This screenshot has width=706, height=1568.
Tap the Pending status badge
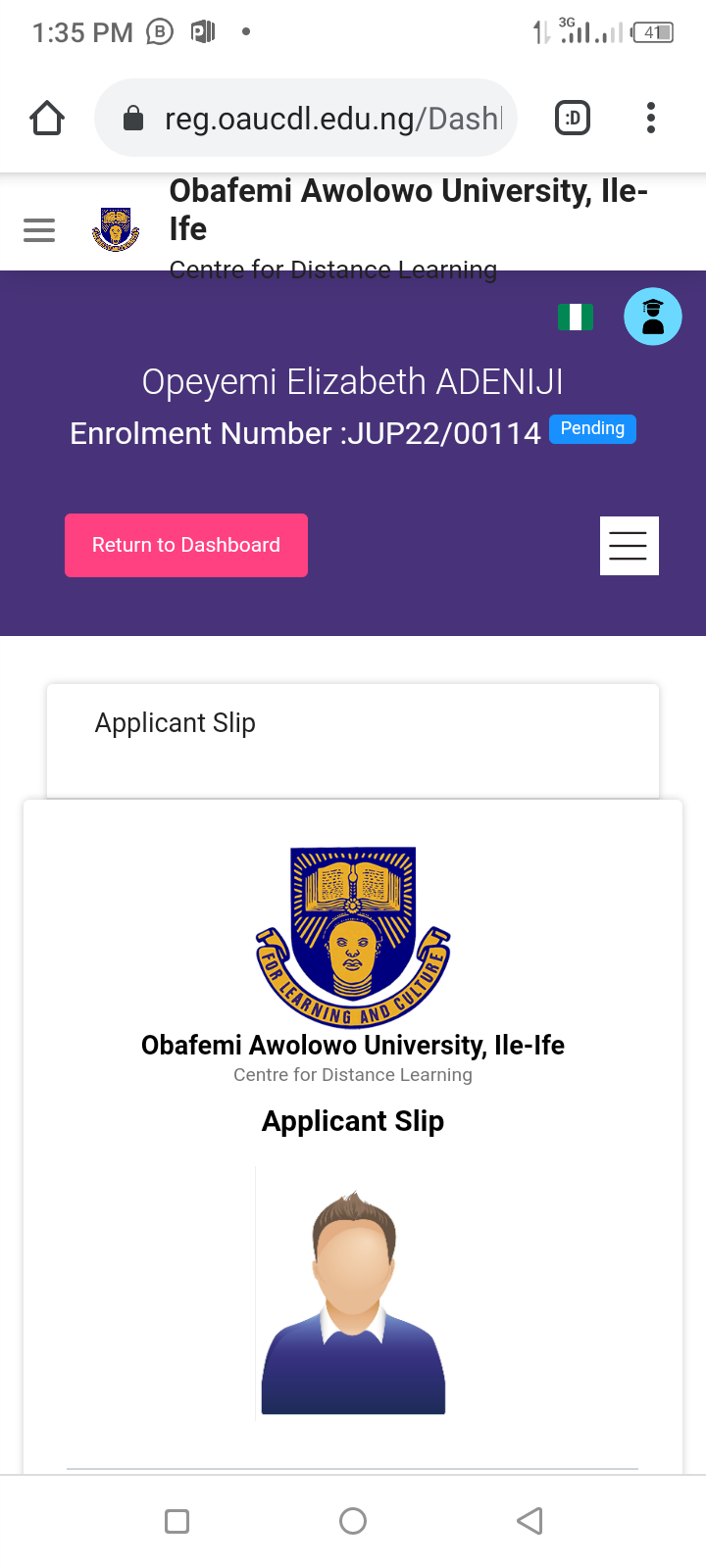pyautogui.click(x=592, y=429)
